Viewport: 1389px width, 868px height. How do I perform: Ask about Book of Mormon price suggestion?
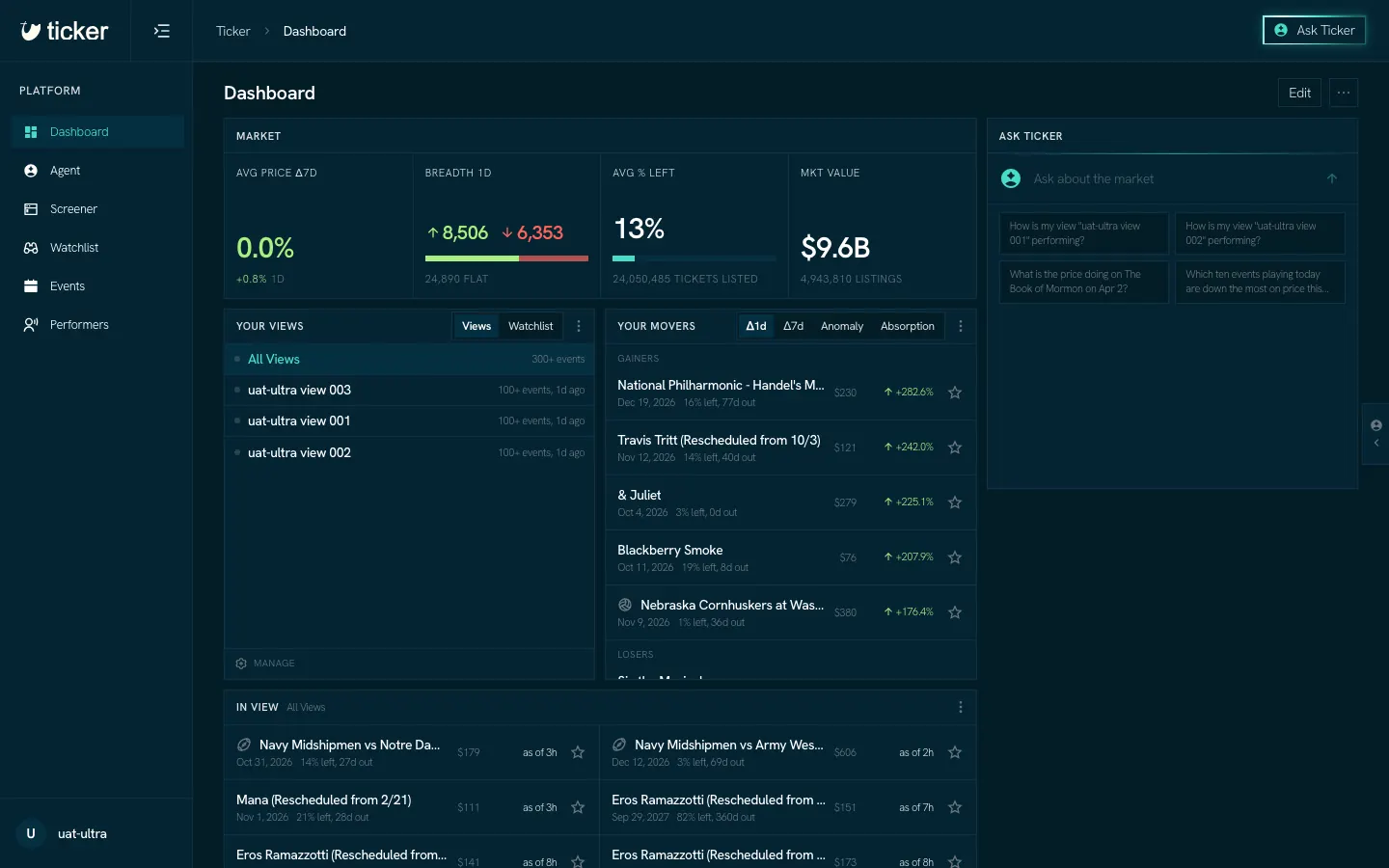click(1084, 282)
